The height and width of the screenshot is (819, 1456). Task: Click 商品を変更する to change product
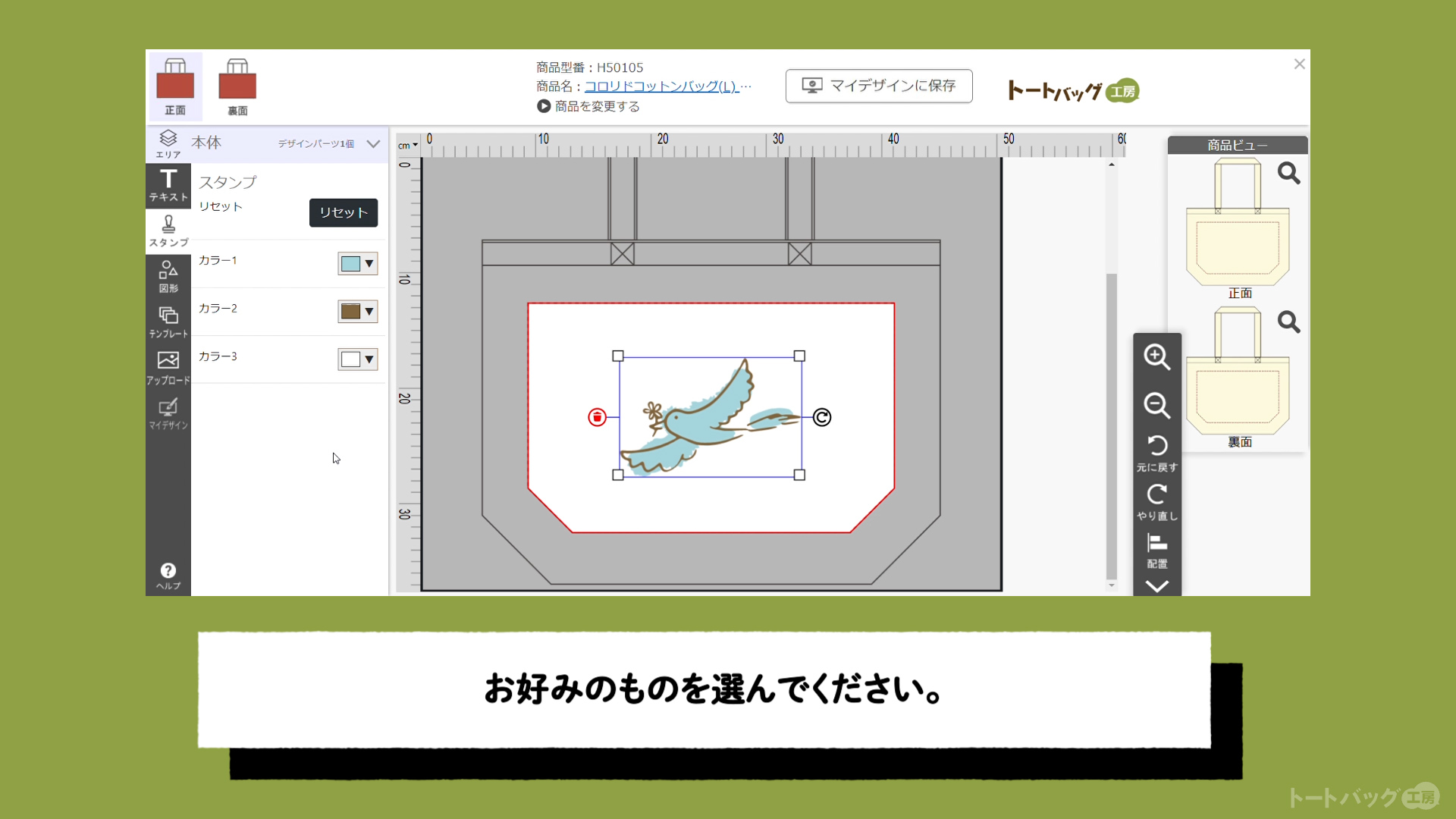(588, 106)
